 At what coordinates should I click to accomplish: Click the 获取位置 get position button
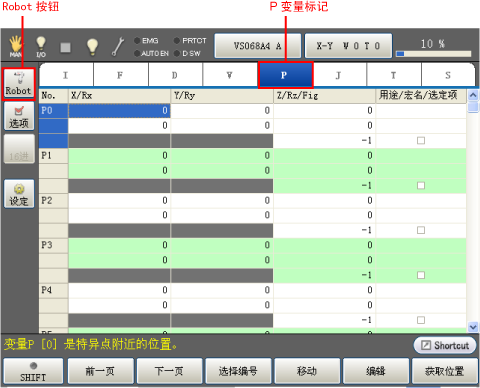point(445,371)
